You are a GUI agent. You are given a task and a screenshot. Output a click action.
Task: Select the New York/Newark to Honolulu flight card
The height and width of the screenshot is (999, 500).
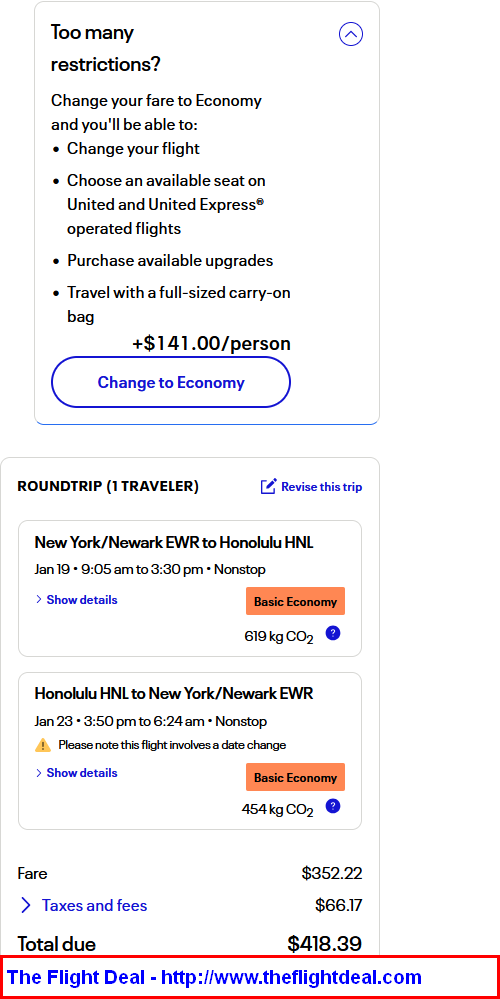190,589
